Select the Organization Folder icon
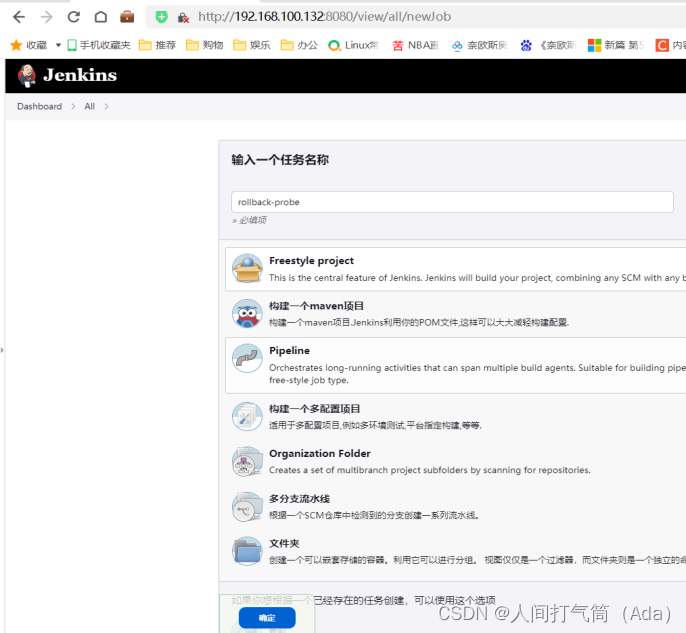The width and height of the screenshot is (686, 633). pyautogui.click(x=247, y=462)
